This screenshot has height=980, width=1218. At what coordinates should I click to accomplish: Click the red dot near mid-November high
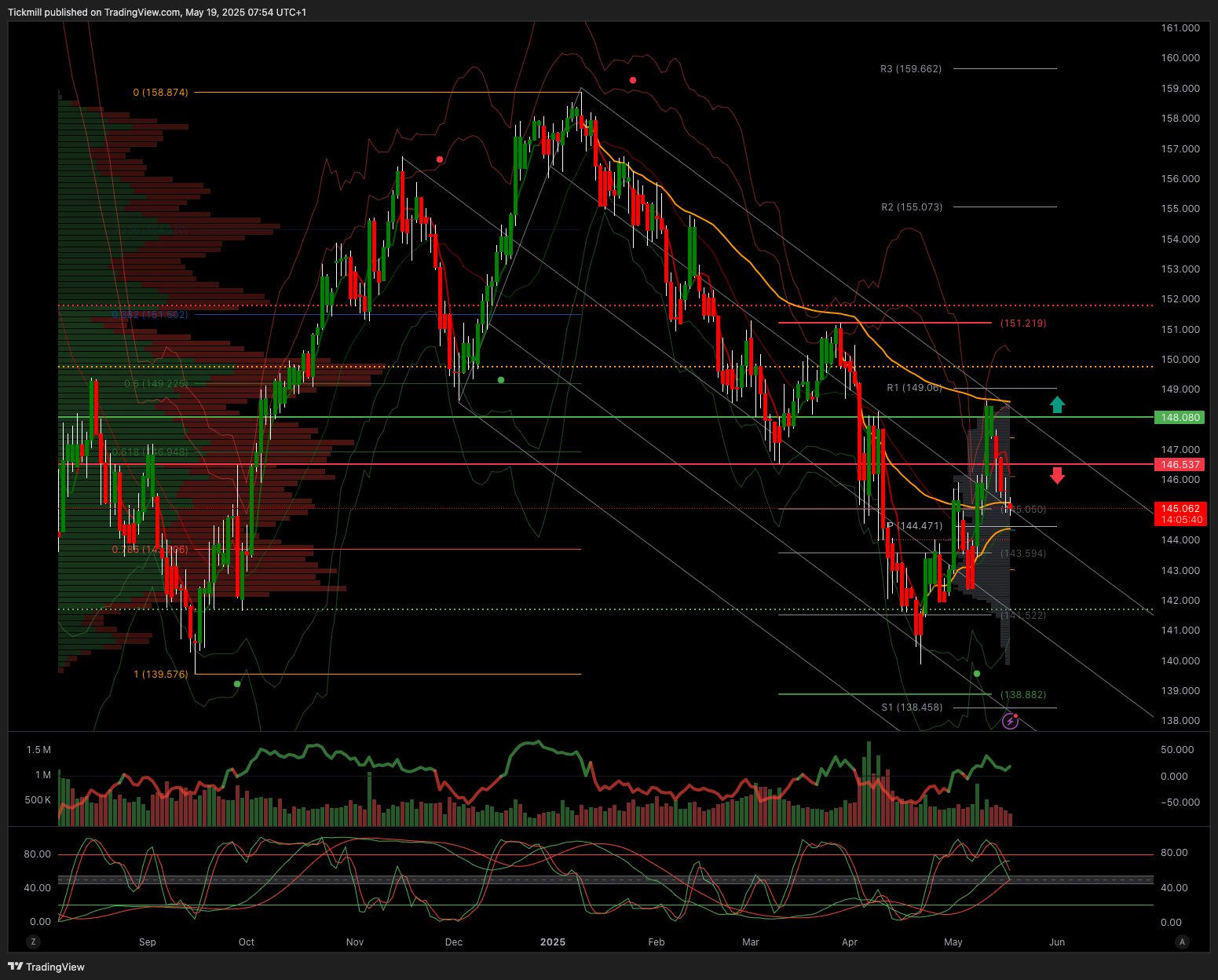tap(440, 159)
